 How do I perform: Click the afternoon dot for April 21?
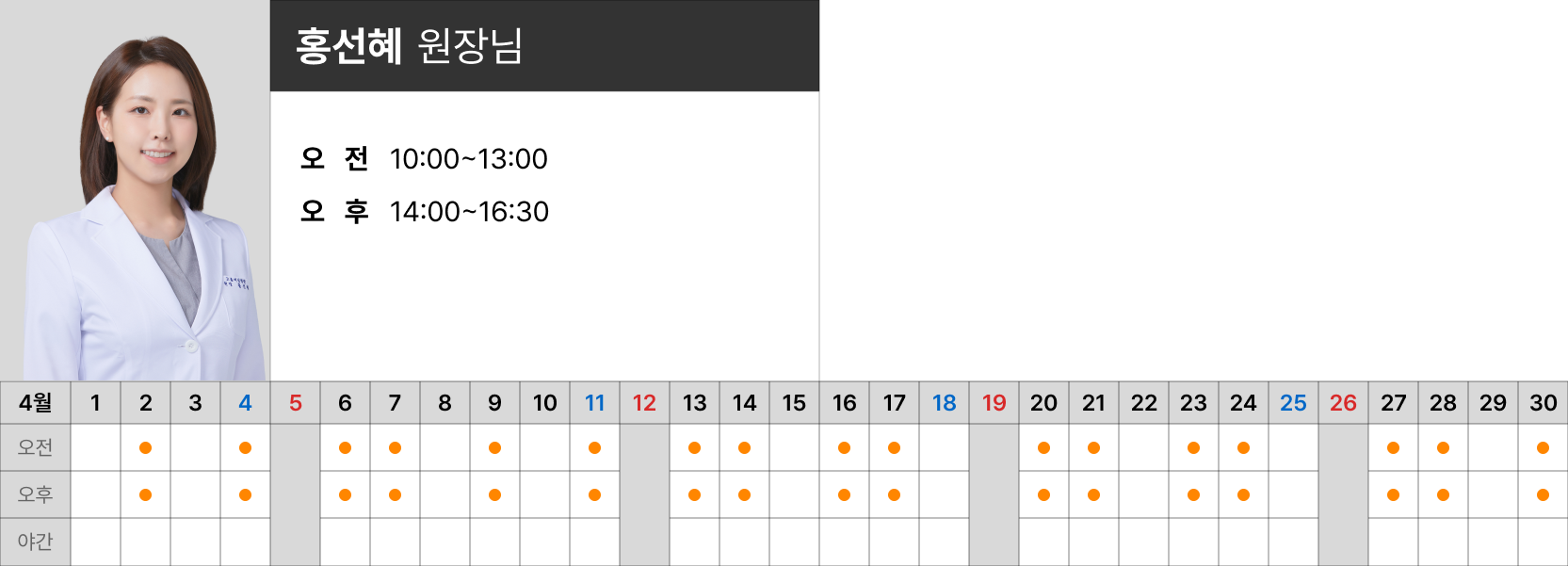(x=1093, y=495)
